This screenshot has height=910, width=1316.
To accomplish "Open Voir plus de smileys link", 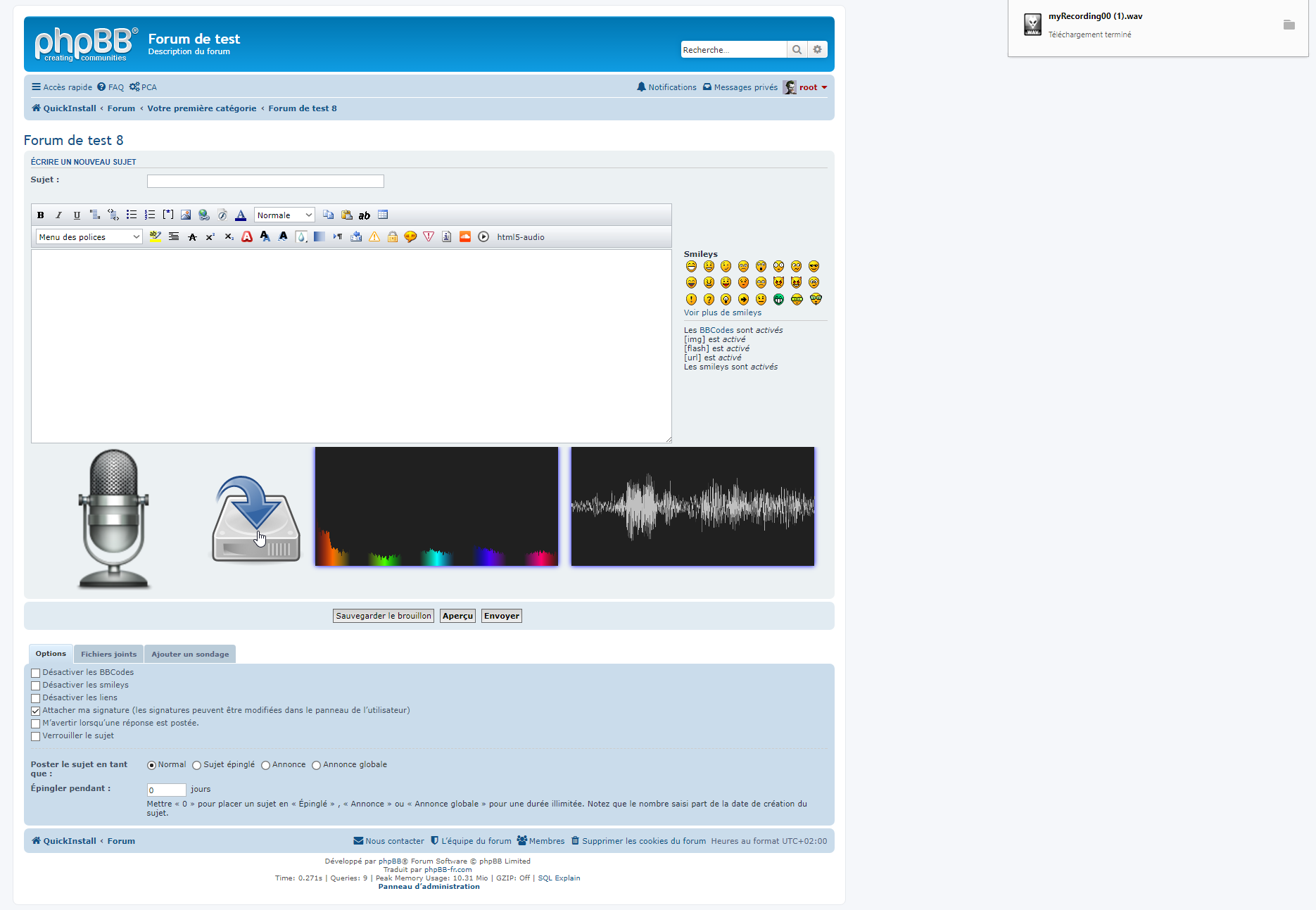I will point(722,313).
